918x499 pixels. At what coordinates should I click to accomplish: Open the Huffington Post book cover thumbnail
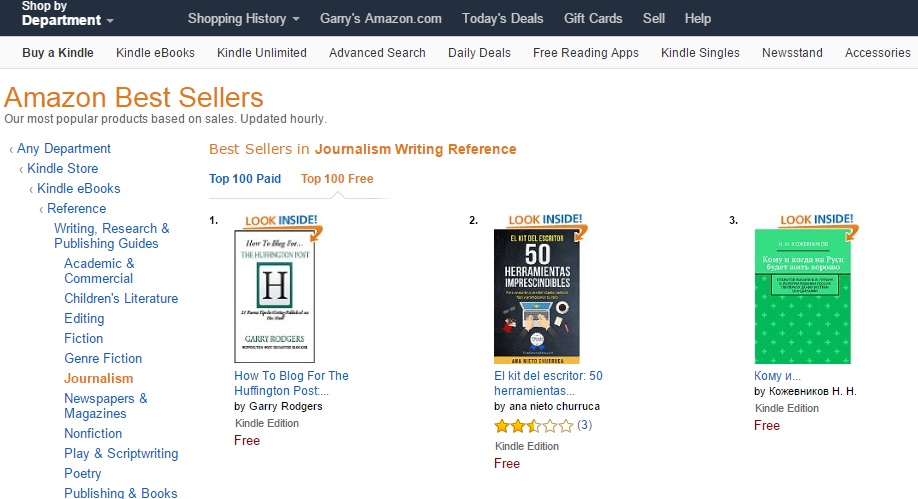tap(275, 296)
